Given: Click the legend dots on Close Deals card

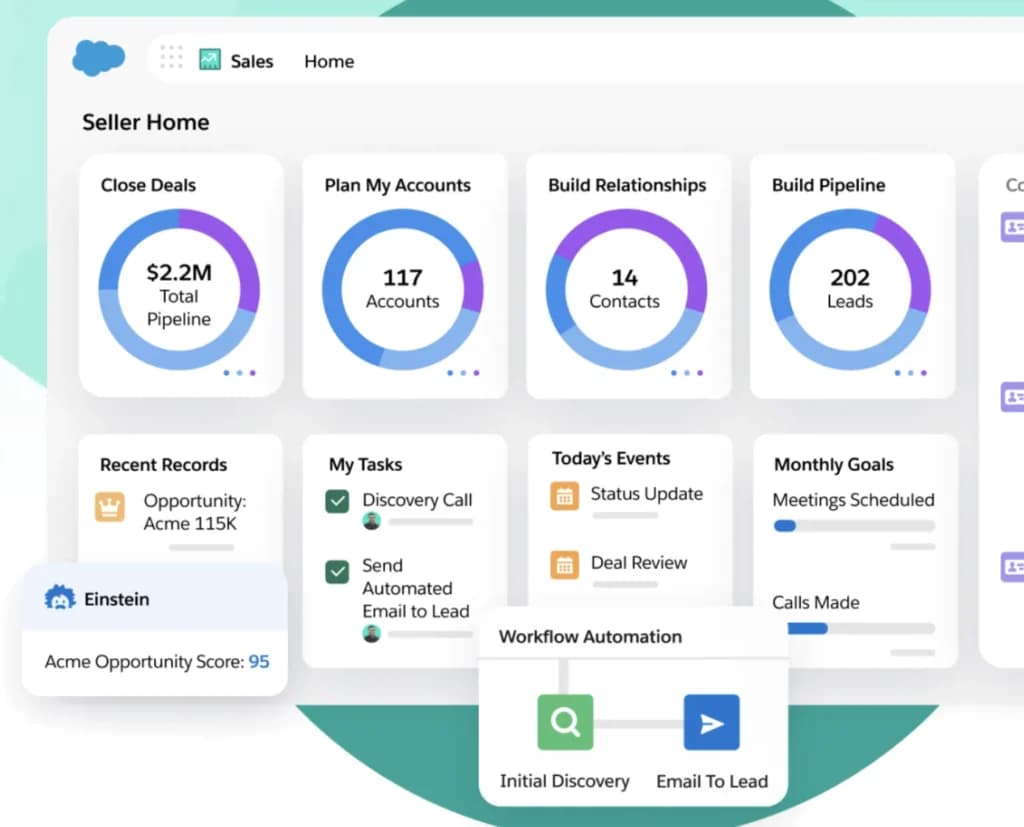Looking at the screenshot, I should point(240,373).
